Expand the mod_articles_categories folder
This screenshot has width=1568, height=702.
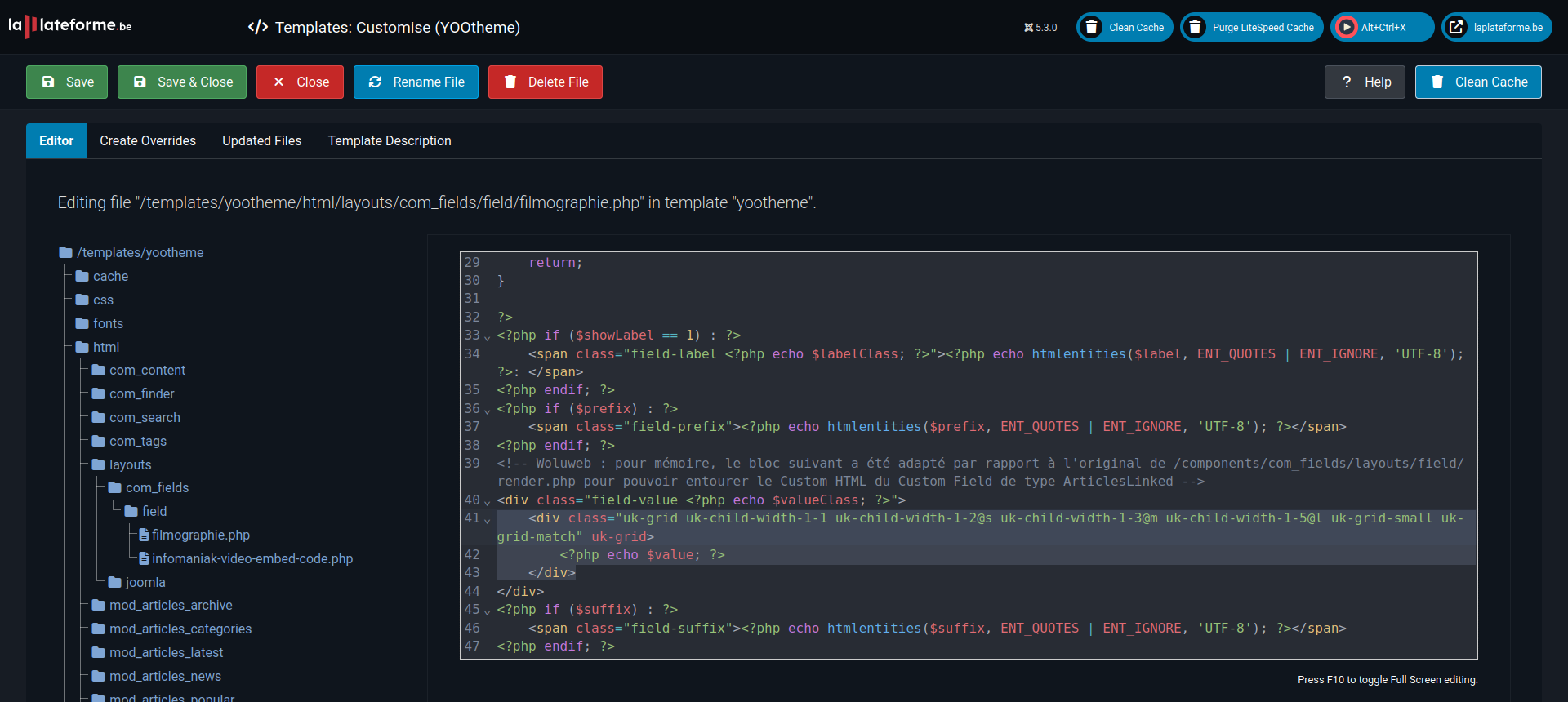click(x=172, y=629)
